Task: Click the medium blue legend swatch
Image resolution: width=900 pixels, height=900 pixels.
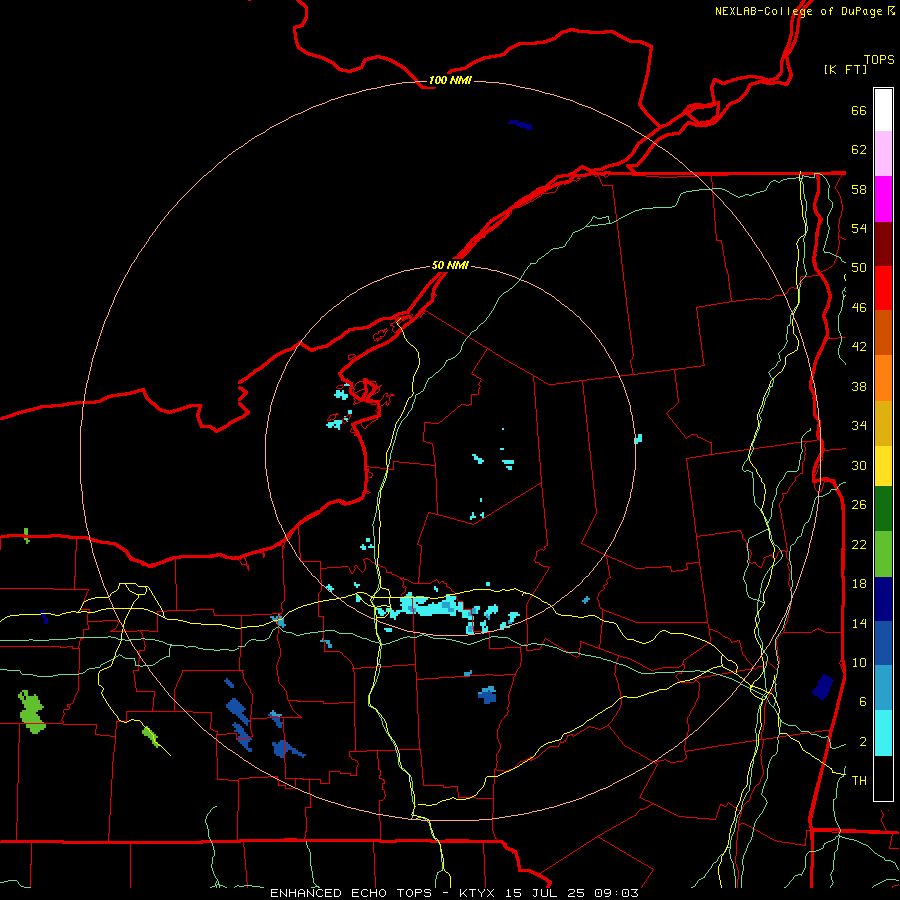Action: [883, 643]
